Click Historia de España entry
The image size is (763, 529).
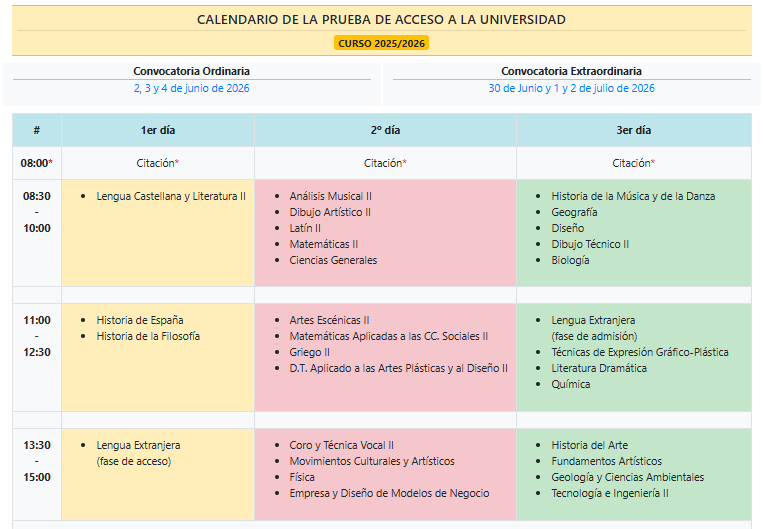[x=140, y=320]
